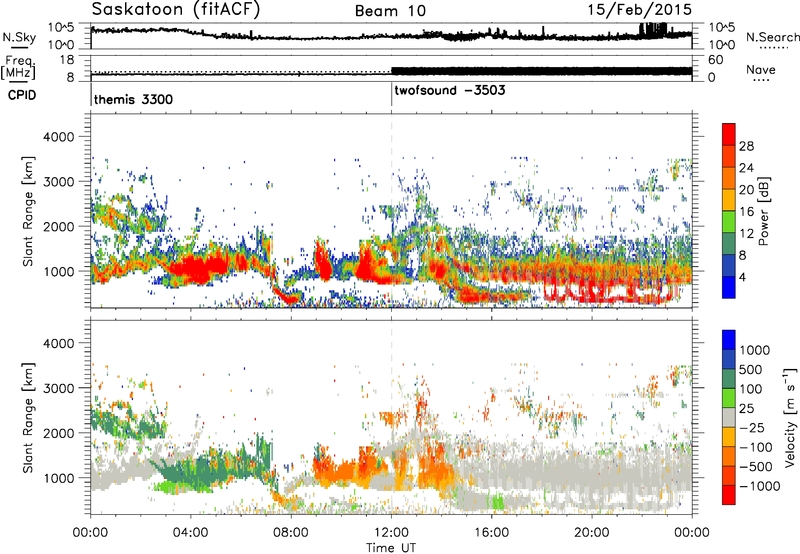800x554 pixels.
Task: Click the '12:00' time axis label
Action: tap(391, 533)
